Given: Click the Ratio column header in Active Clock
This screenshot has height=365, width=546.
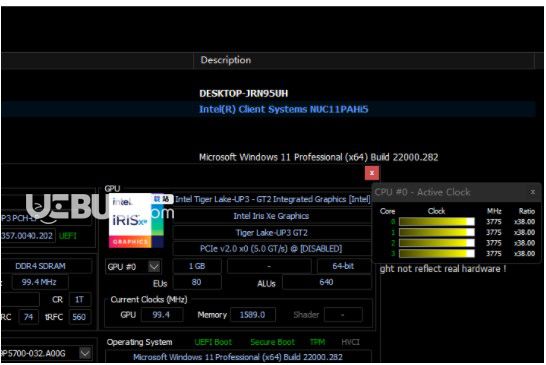Looking at the screenshot, I should (x=526, y=211).
